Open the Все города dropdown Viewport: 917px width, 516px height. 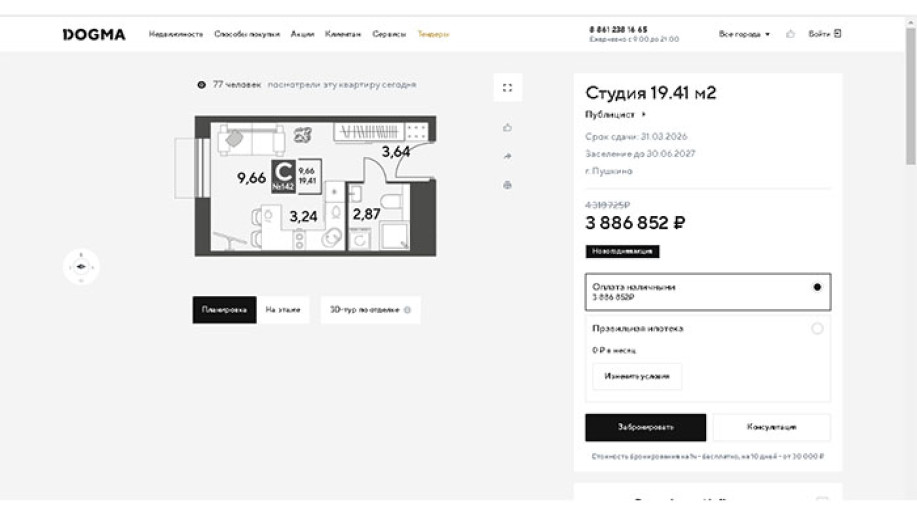[x=744, y=34]
